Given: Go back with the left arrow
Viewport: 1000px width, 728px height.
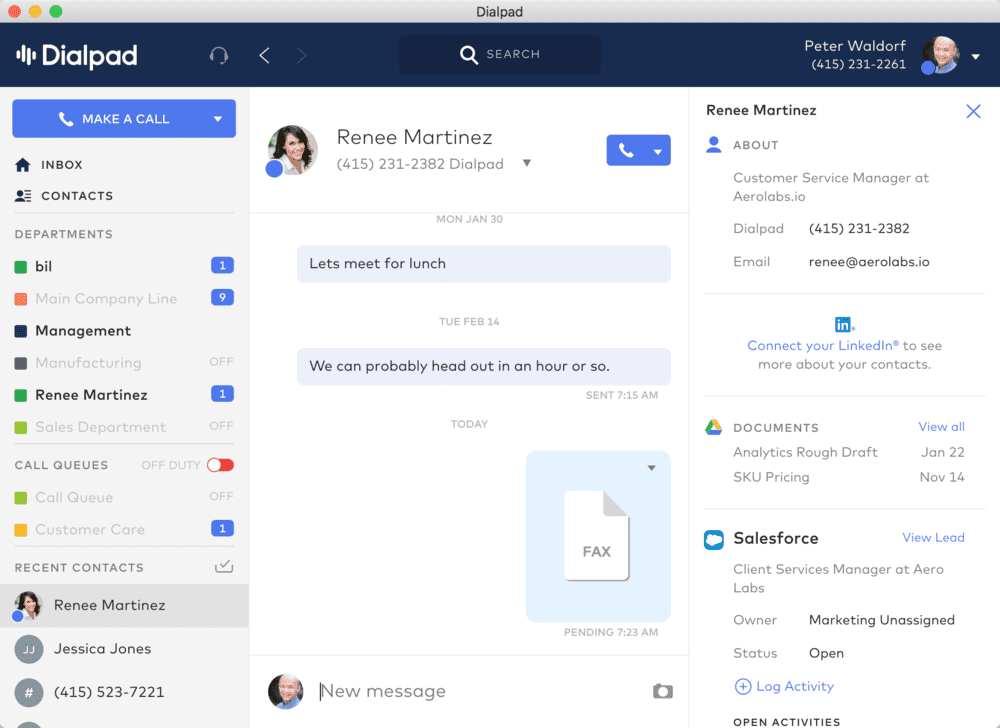Looking at the screenshot, I should coord(265,55).
